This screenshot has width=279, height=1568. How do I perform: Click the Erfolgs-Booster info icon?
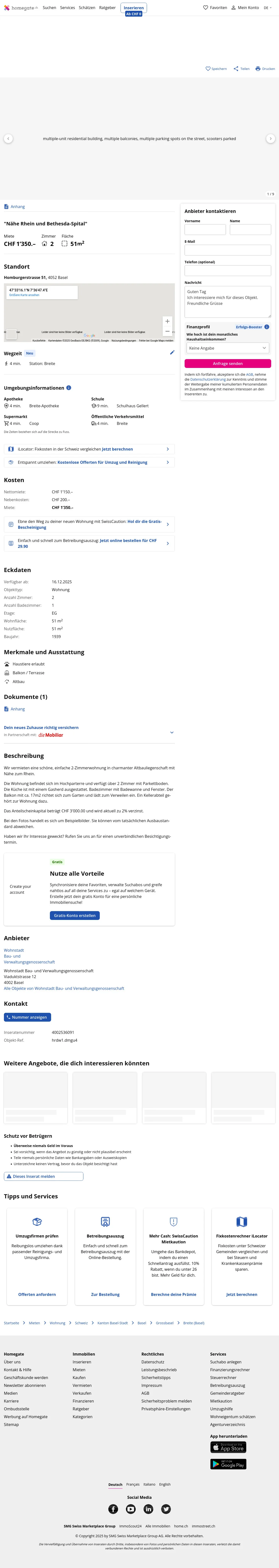[x=267, y=327]
